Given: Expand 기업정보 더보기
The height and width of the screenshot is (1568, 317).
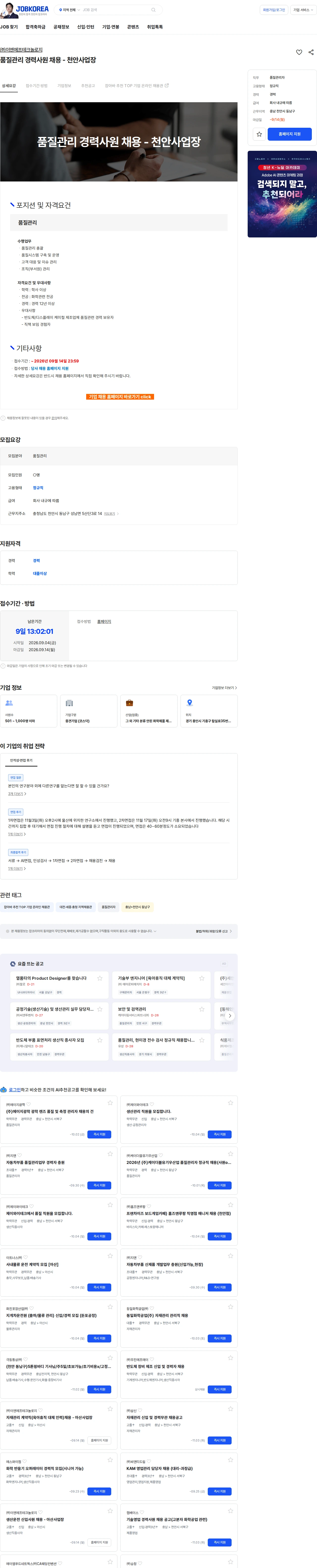Looking at the screenshot, I should click(x=225, y=688).
